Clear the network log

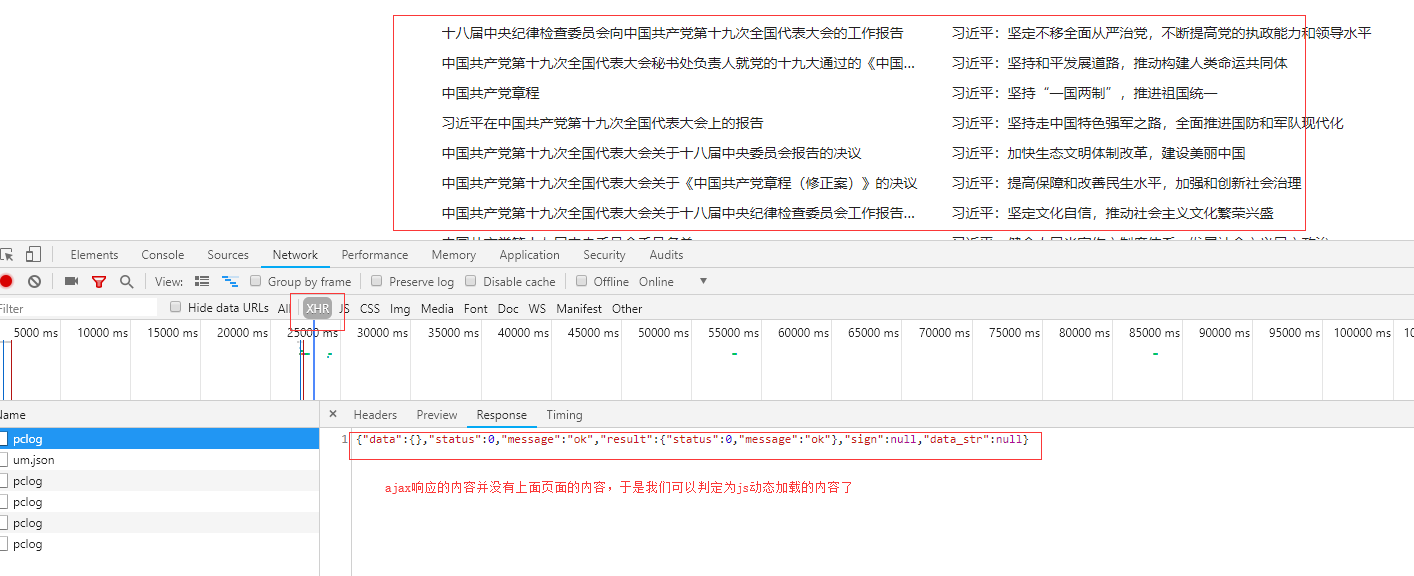(34, 282)
